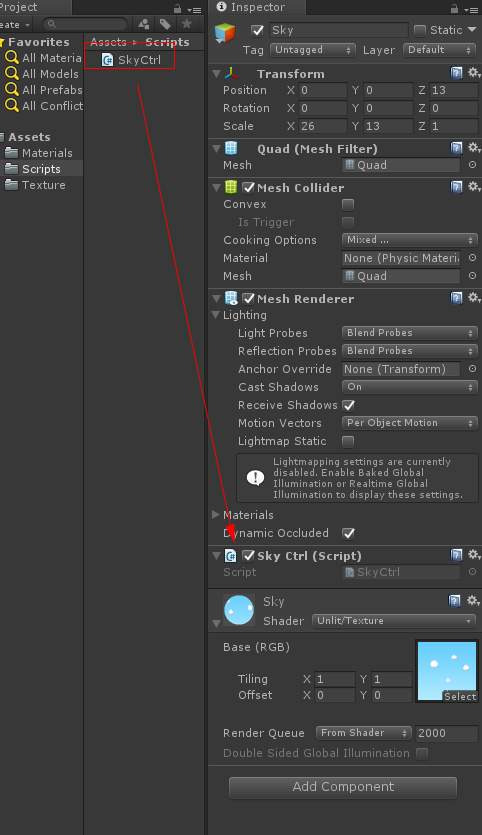Open Reflection Probes dropdown
This screenshot has height=835, width=482.
[x=409, y=351]
